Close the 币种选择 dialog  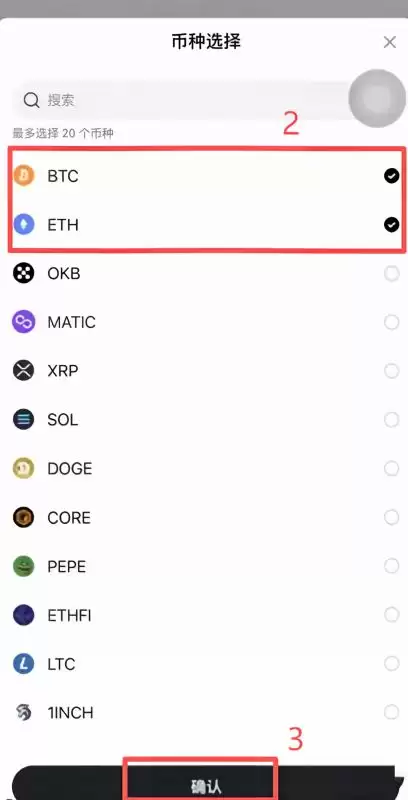click(x=390, y=42)
